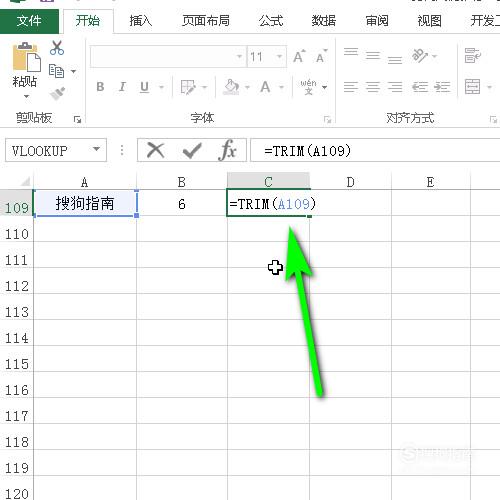Switch to the 审阅 Review tab

[377, 21]
